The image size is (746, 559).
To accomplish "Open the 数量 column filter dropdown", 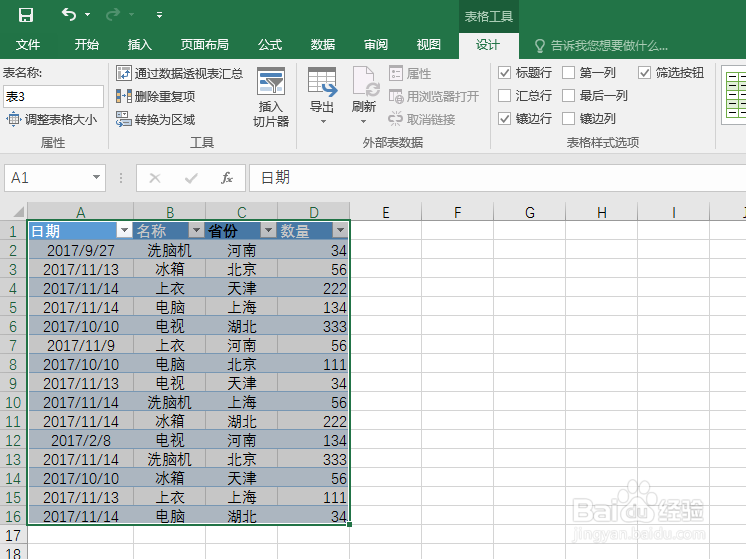I will 340,231.
